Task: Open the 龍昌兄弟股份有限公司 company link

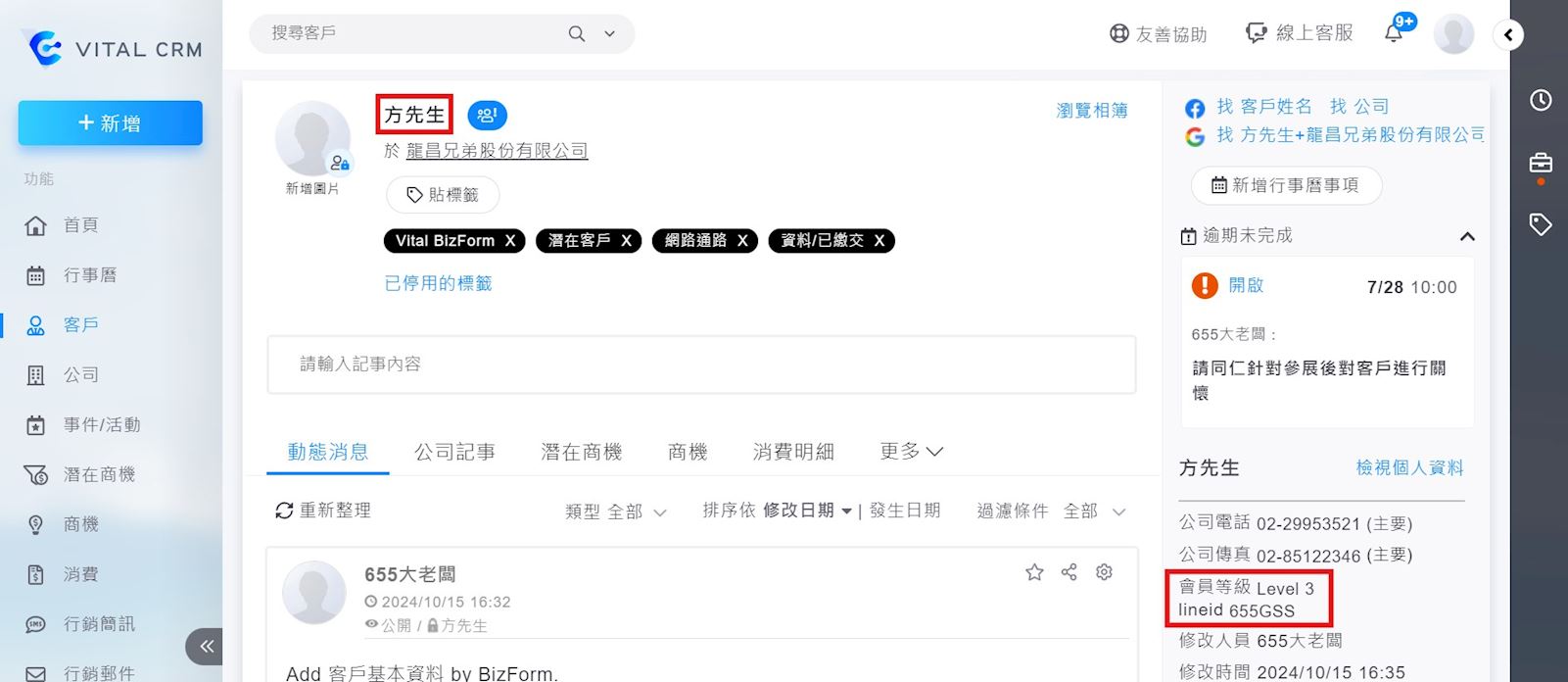Action: point(497,151)
